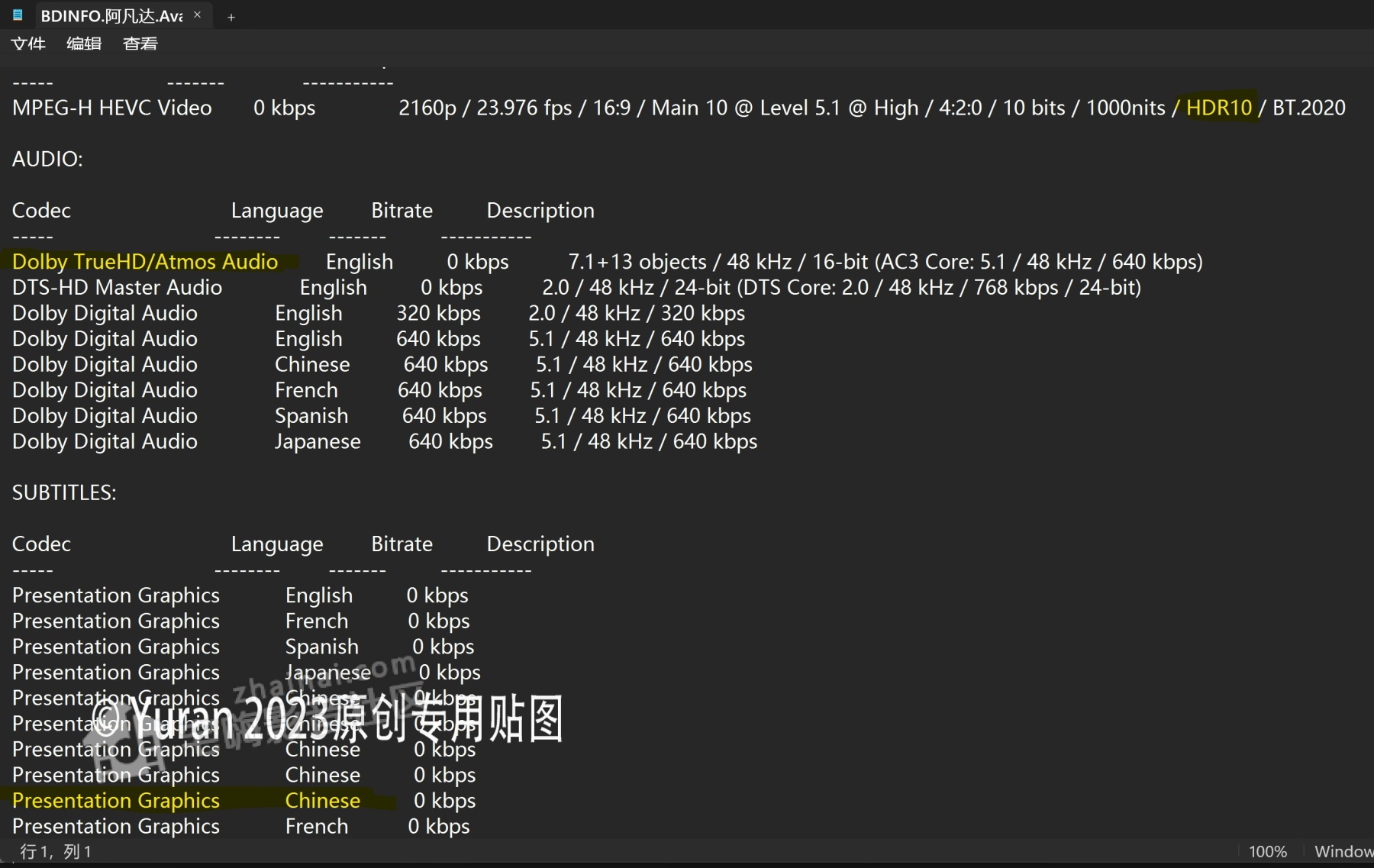Click the 1000nits value in video line
1374x868 pixels.
[x=1125, y=108]
